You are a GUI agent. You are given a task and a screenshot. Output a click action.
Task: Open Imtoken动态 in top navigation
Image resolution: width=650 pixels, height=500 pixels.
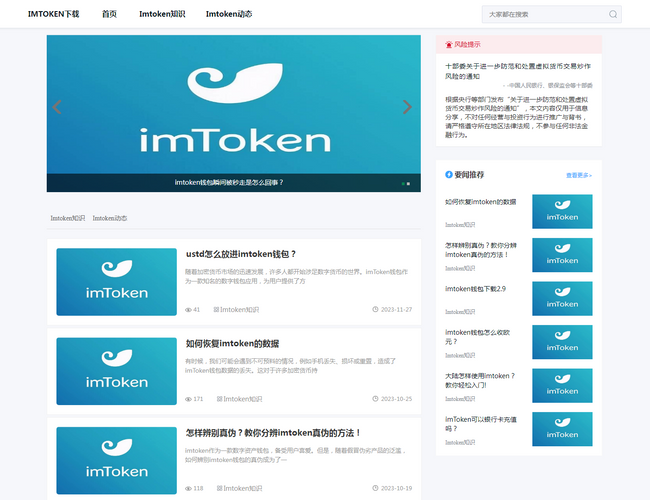(229, 14)
